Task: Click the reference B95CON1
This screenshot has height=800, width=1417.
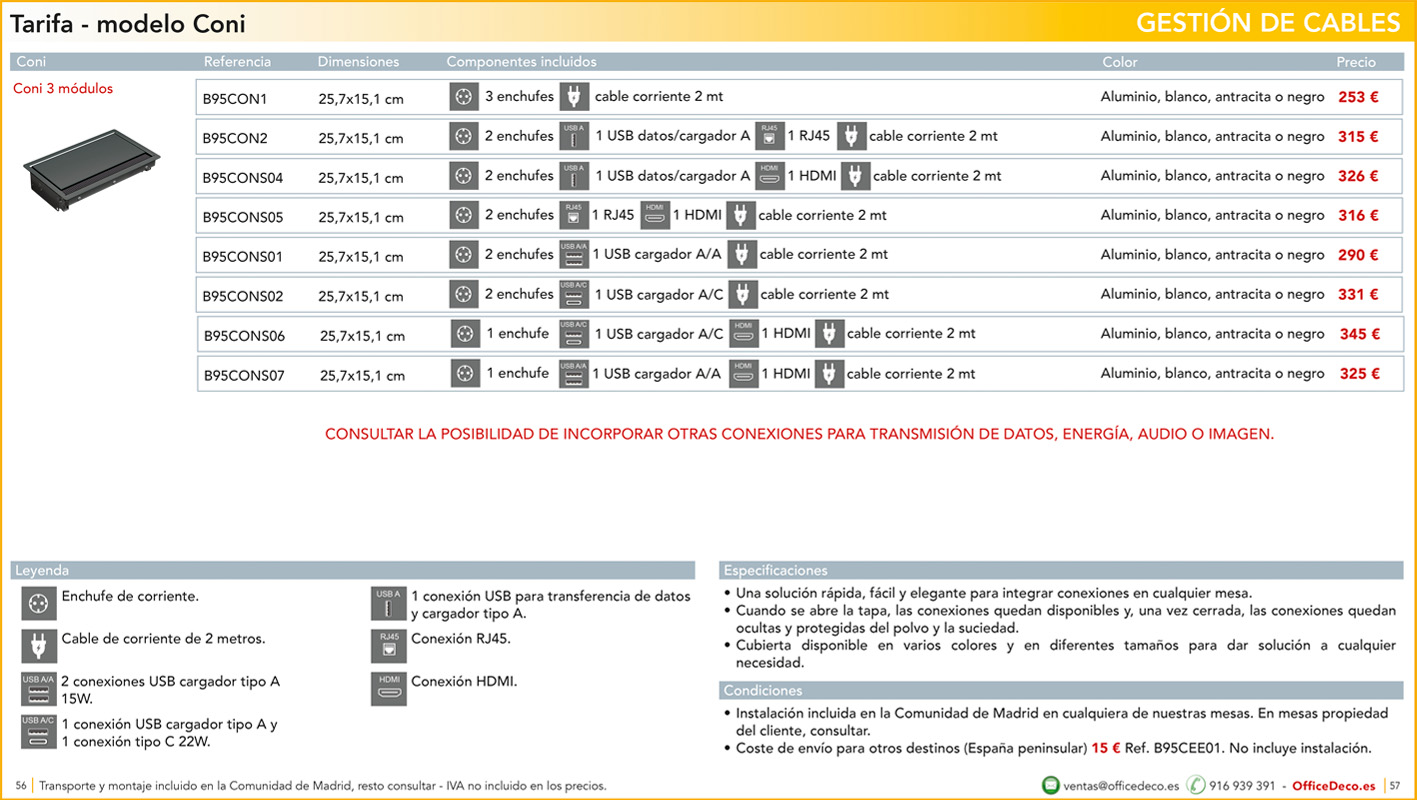Action: point(235,99)
